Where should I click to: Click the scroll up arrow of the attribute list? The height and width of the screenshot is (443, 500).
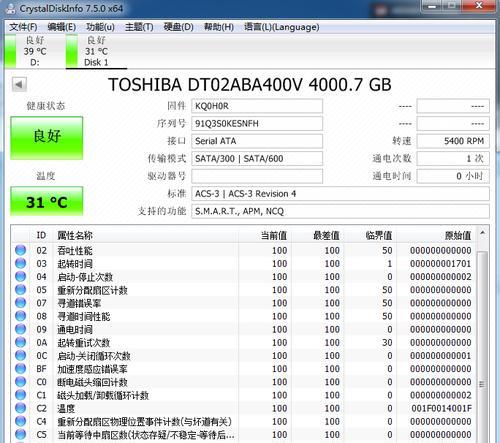[x=482, y=233]
